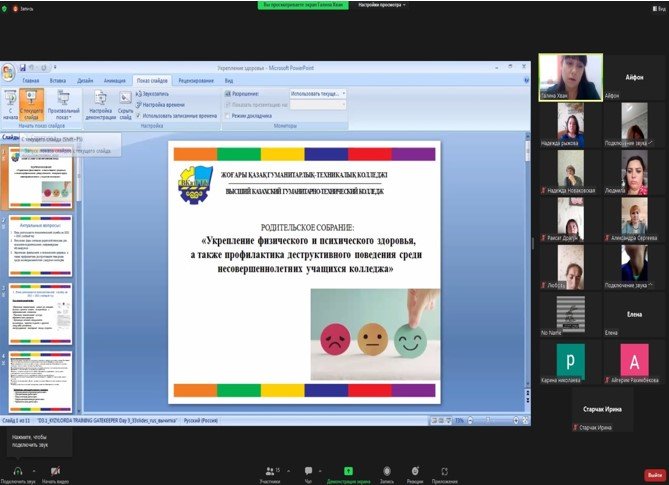669x485 pixels.
Task: Select Александра Сергеева video tile
Action: click(634, 220)
